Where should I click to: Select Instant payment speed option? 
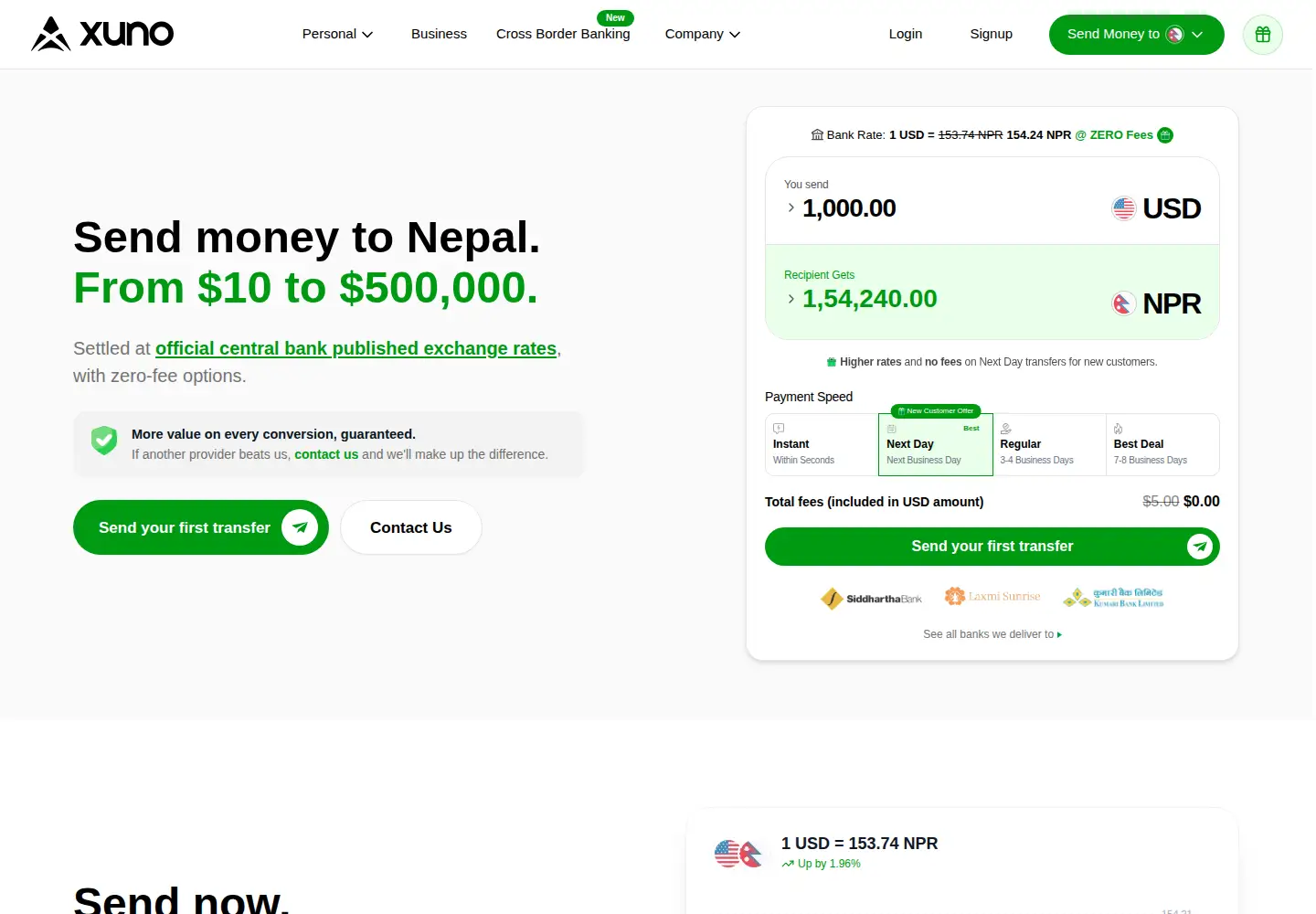(x=822, y=444)
